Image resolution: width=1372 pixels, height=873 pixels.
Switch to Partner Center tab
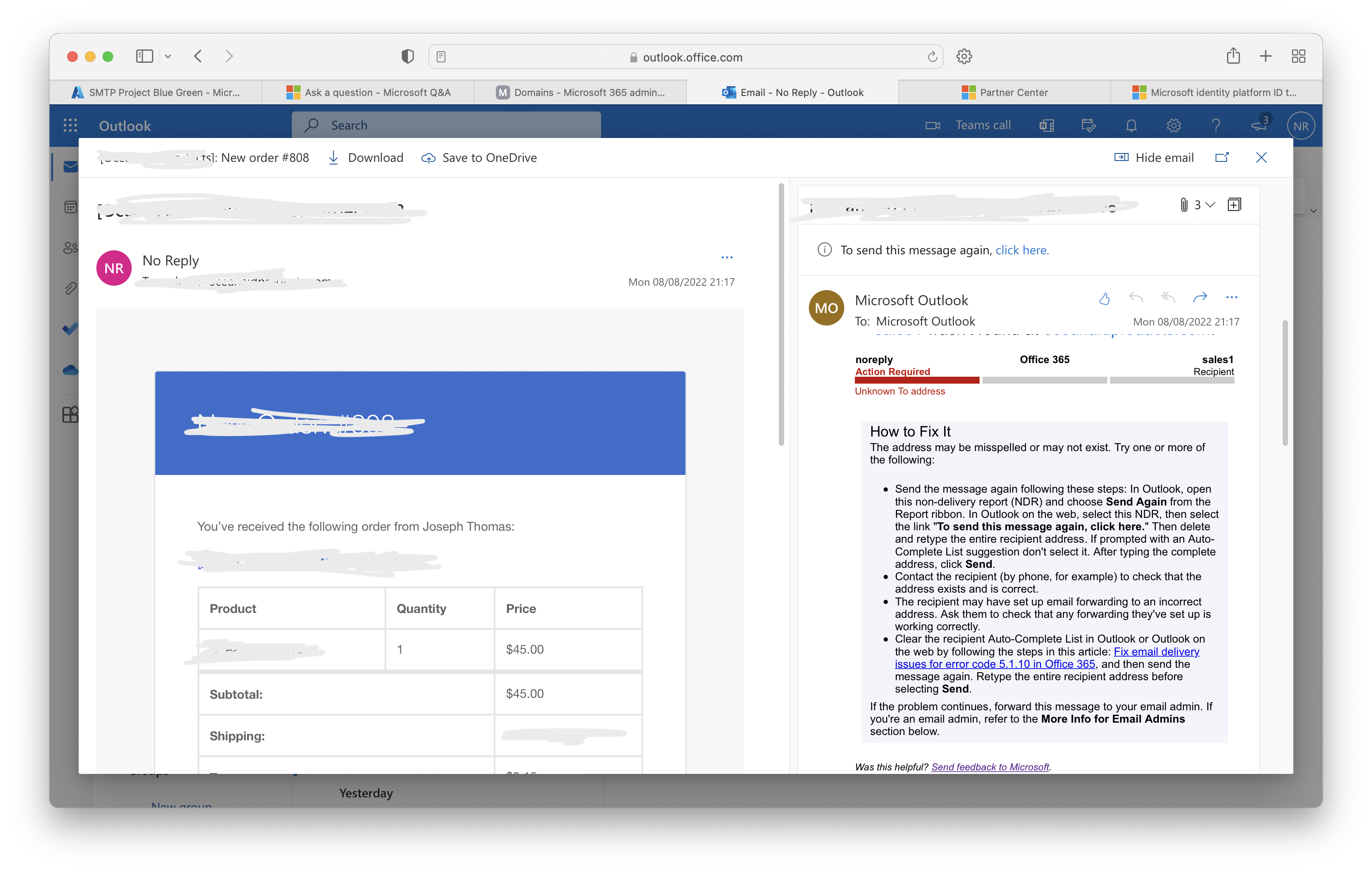click(1005, 92)
